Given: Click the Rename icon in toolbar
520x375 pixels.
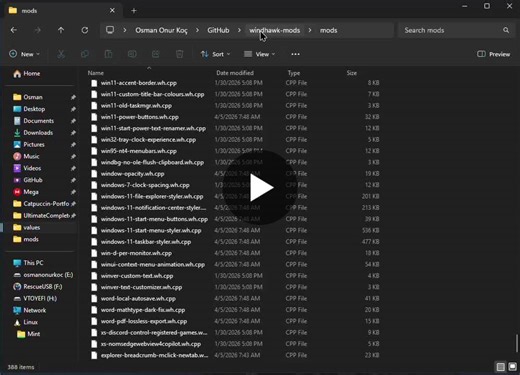Looking at the screenshot, I should (x=132, y=54).
